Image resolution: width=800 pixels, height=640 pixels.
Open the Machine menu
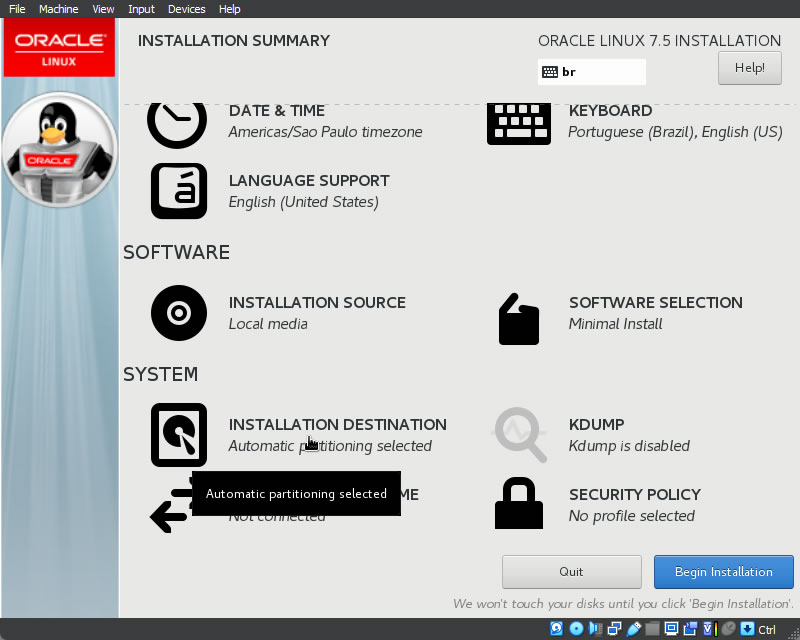pyautogui.click(x=59, y=9)
